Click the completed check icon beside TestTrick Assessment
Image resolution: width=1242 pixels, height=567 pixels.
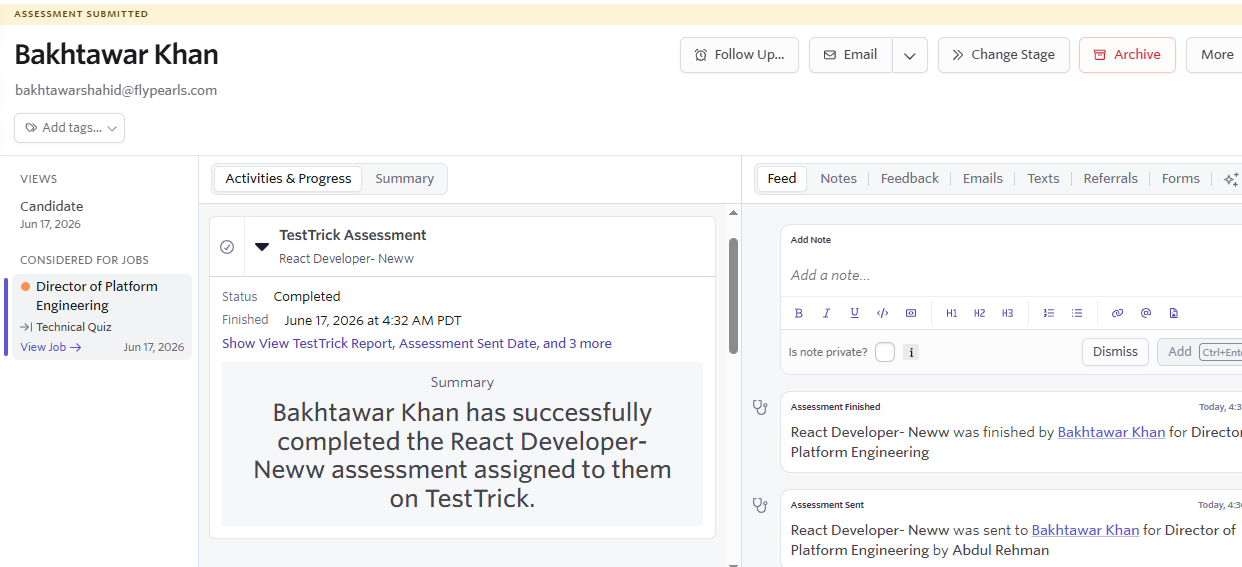point(227,246)
